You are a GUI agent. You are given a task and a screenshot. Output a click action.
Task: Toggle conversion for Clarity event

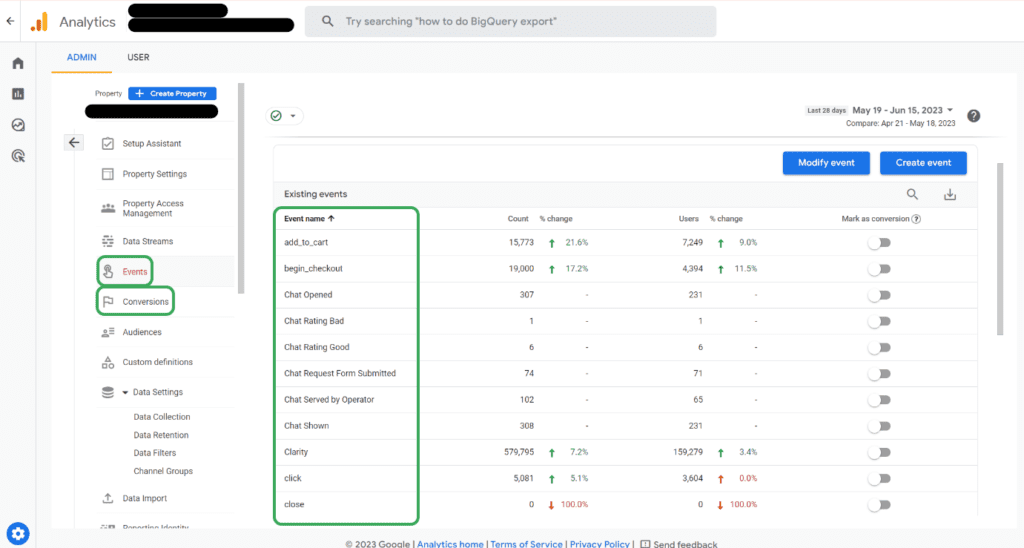pyautogui.click(x=879, y=452)
